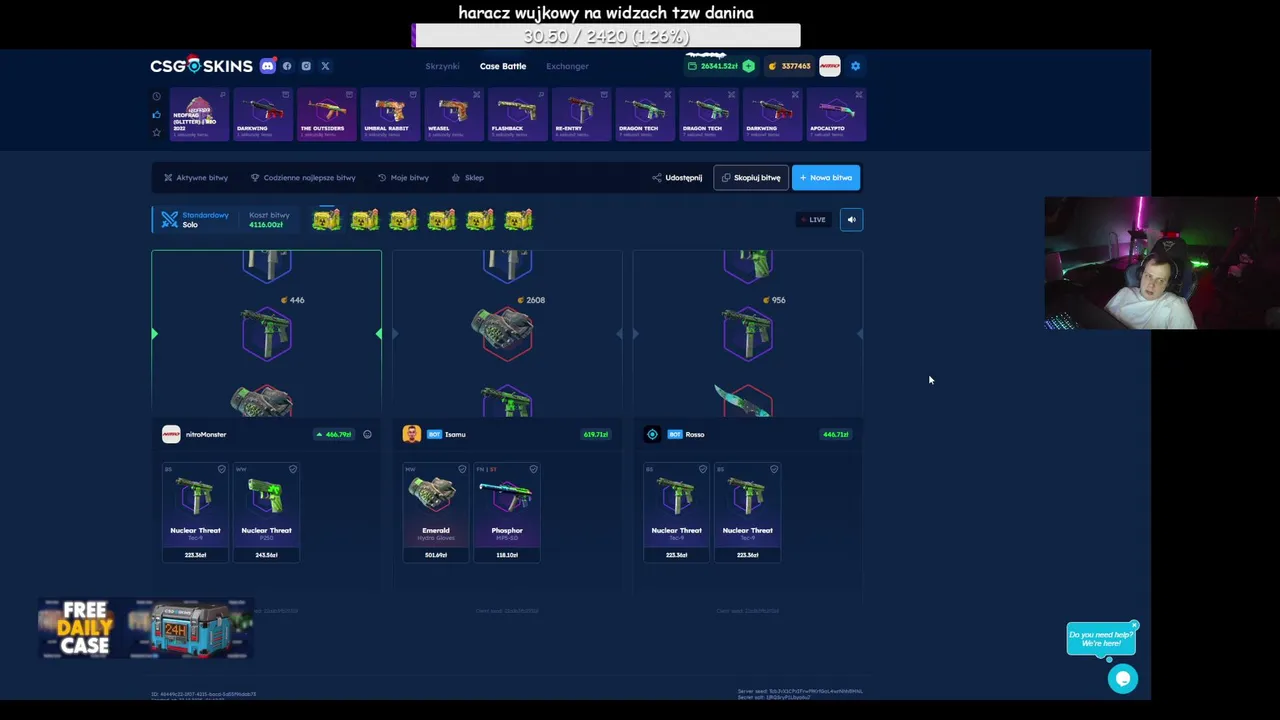Open the APOCALYPTO drop card

836,115
